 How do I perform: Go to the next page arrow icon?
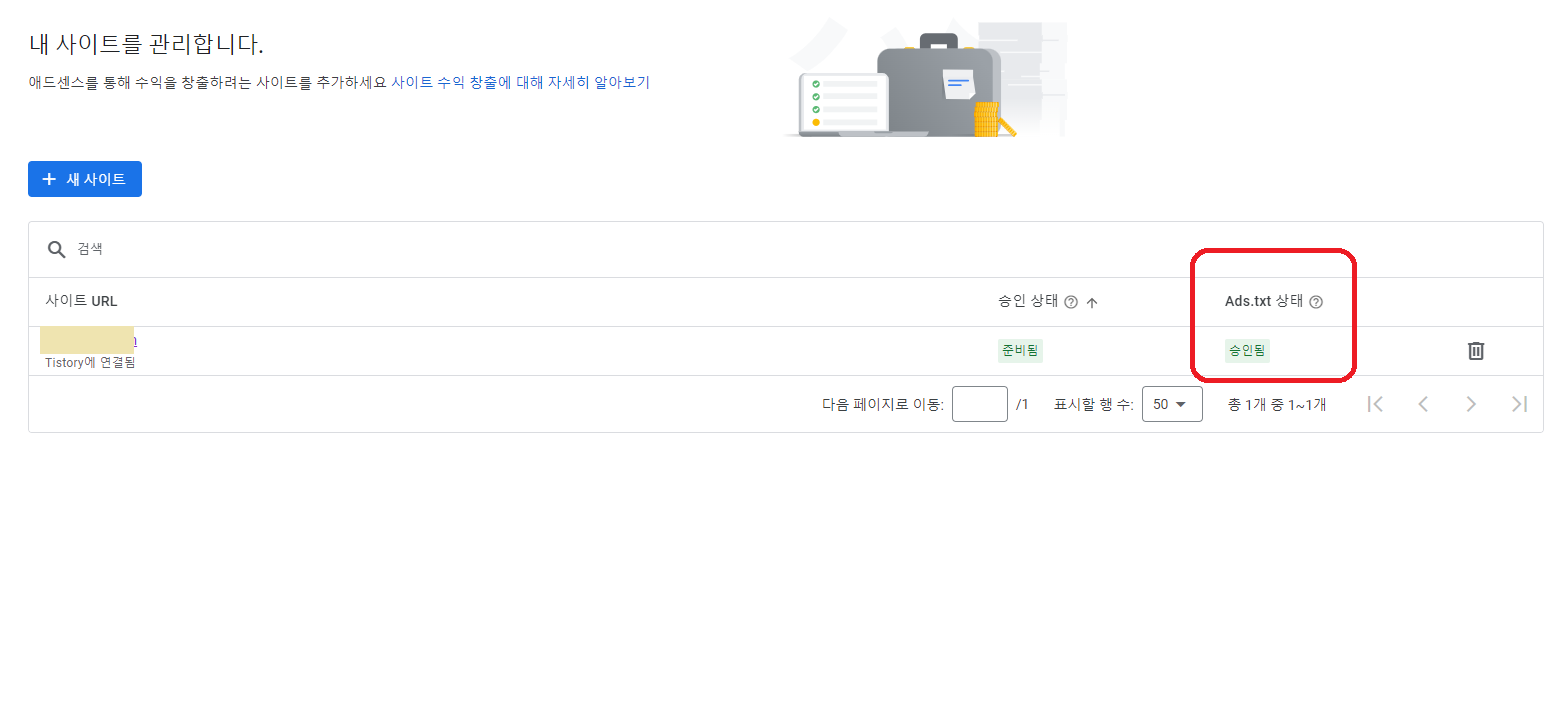[x=1471, y=403]
